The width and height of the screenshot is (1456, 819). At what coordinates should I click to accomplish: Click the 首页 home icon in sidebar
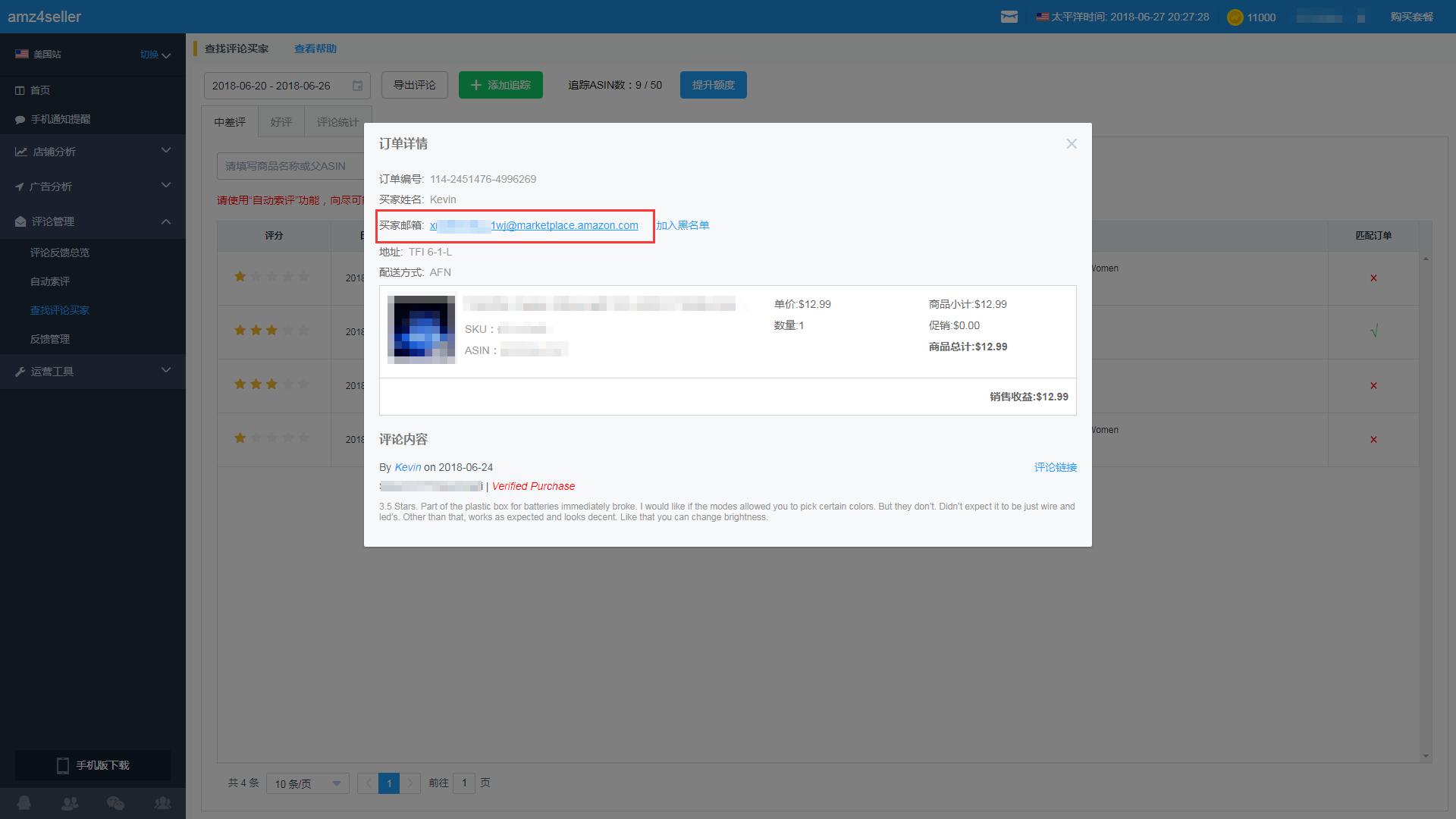pyautogui.click(x=20, y=89)
